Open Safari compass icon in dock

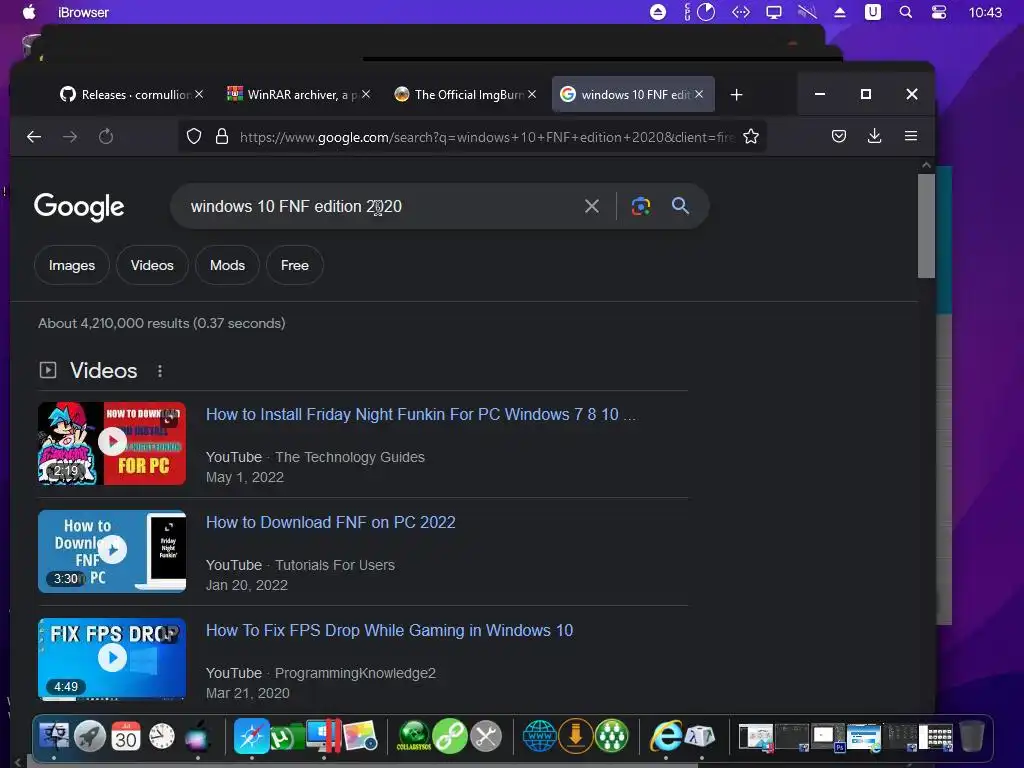(x=251, y=736)
